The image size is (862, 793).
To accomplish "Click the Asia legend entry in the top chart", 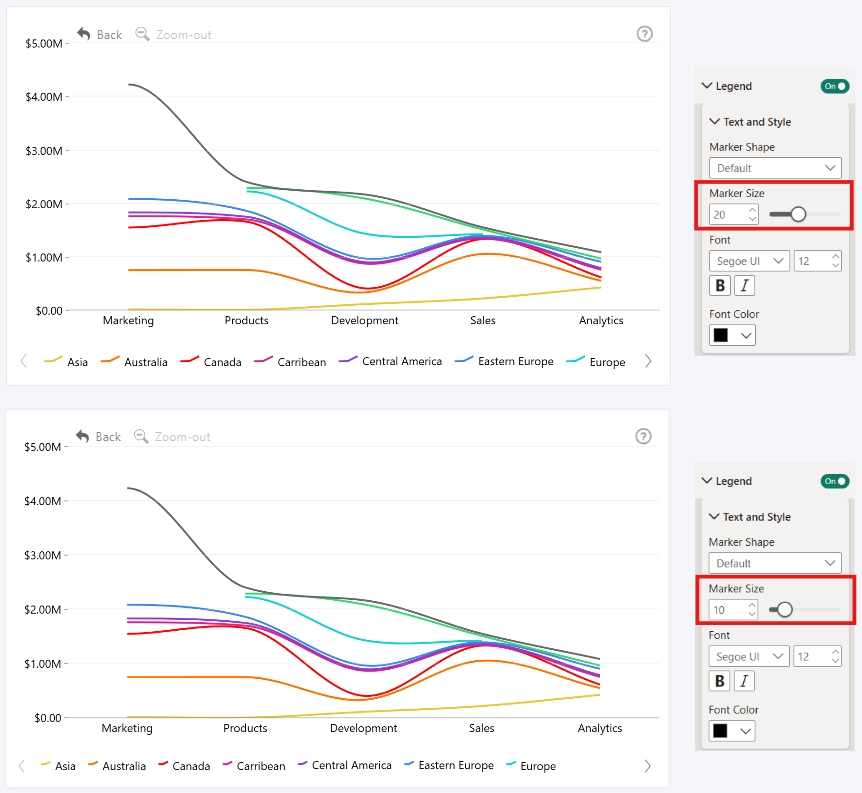I will (66, 362).
